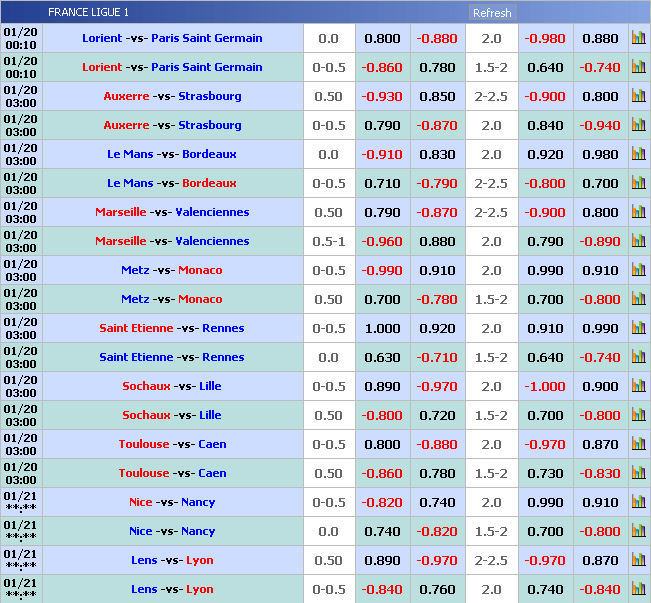The image size is (651, 603).
Task: Click the Refresh button in the header
Action: 491,13
